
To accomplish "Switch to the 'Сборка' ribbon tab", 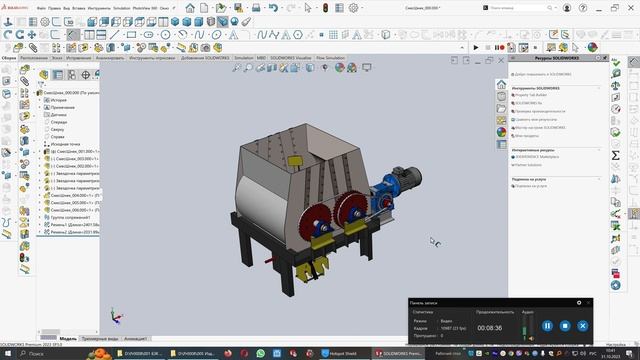I will click(x=9, y=58).
